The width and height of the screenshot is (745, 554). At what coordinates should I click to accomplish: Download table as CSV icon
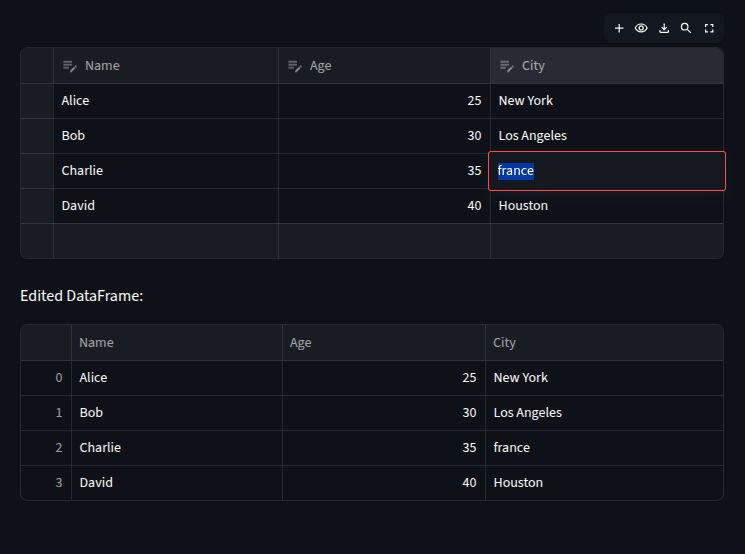click(664, 29)
